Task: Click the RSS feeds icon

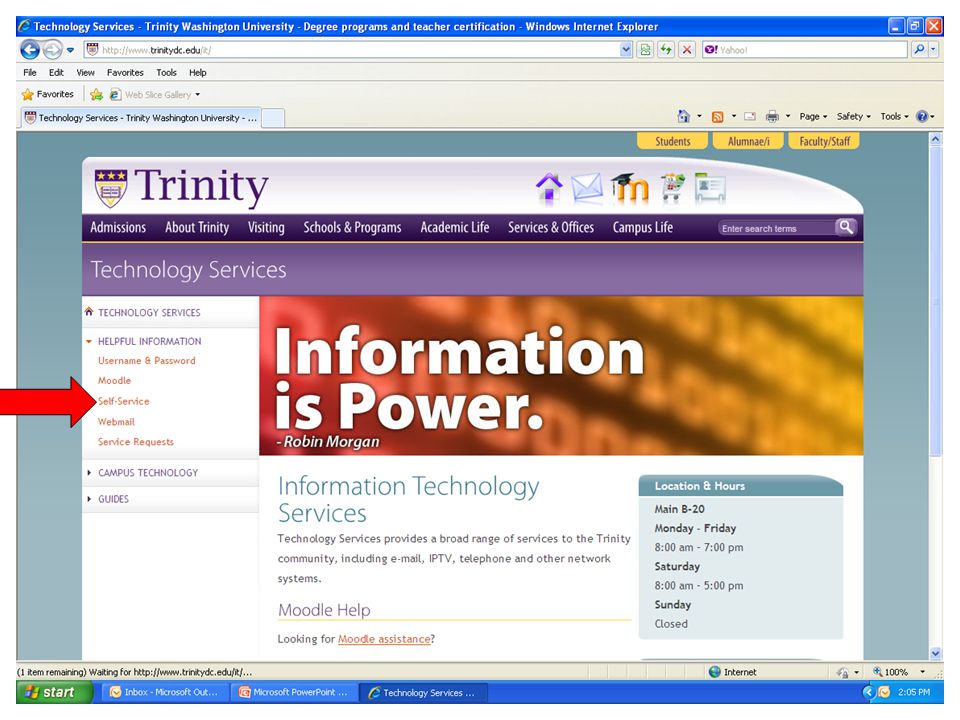Action: pyautogui.click(x=718, y=116)
